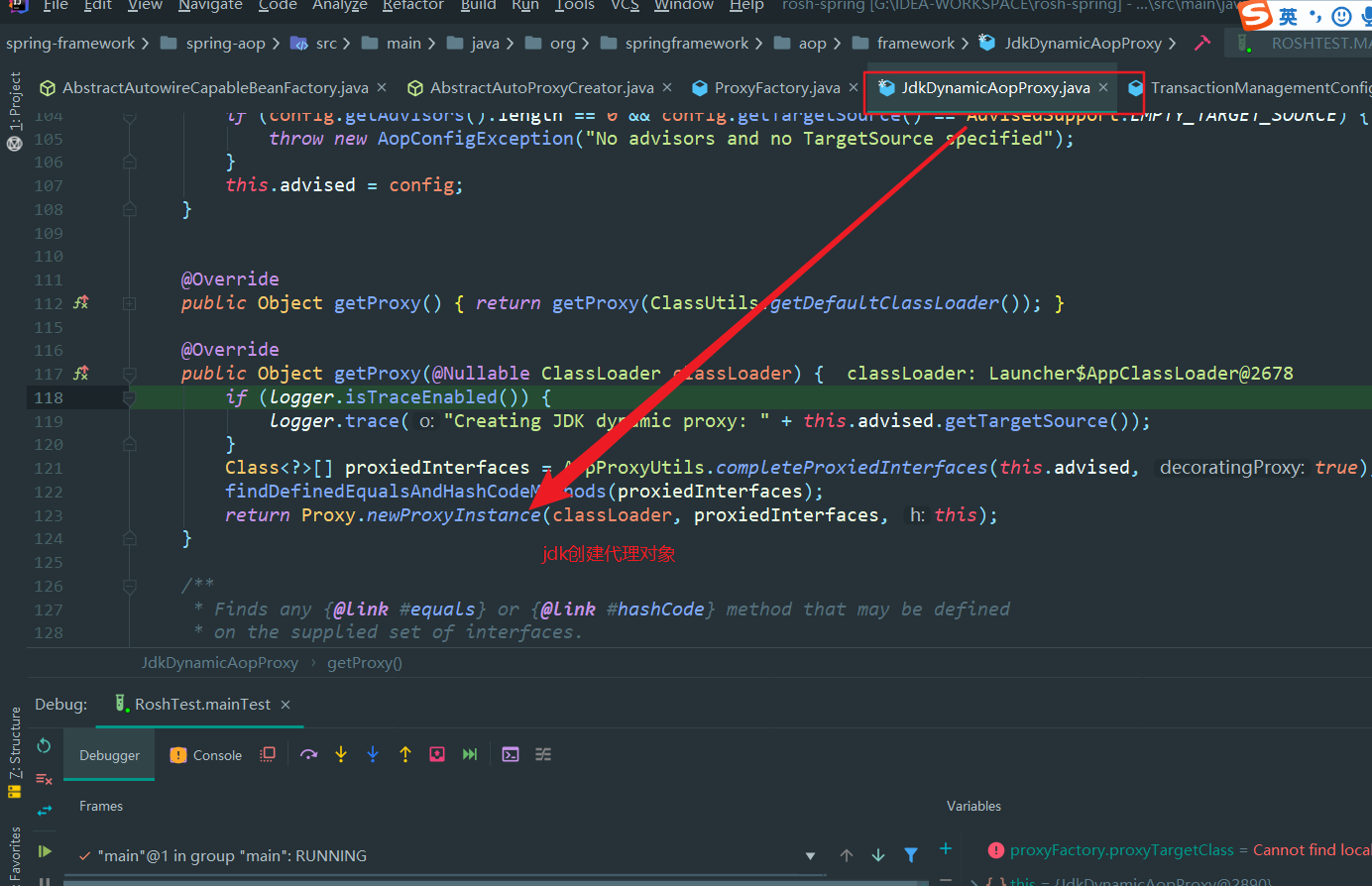Click the aop folder breadcrumb
1372x886 pixels.
802,44
